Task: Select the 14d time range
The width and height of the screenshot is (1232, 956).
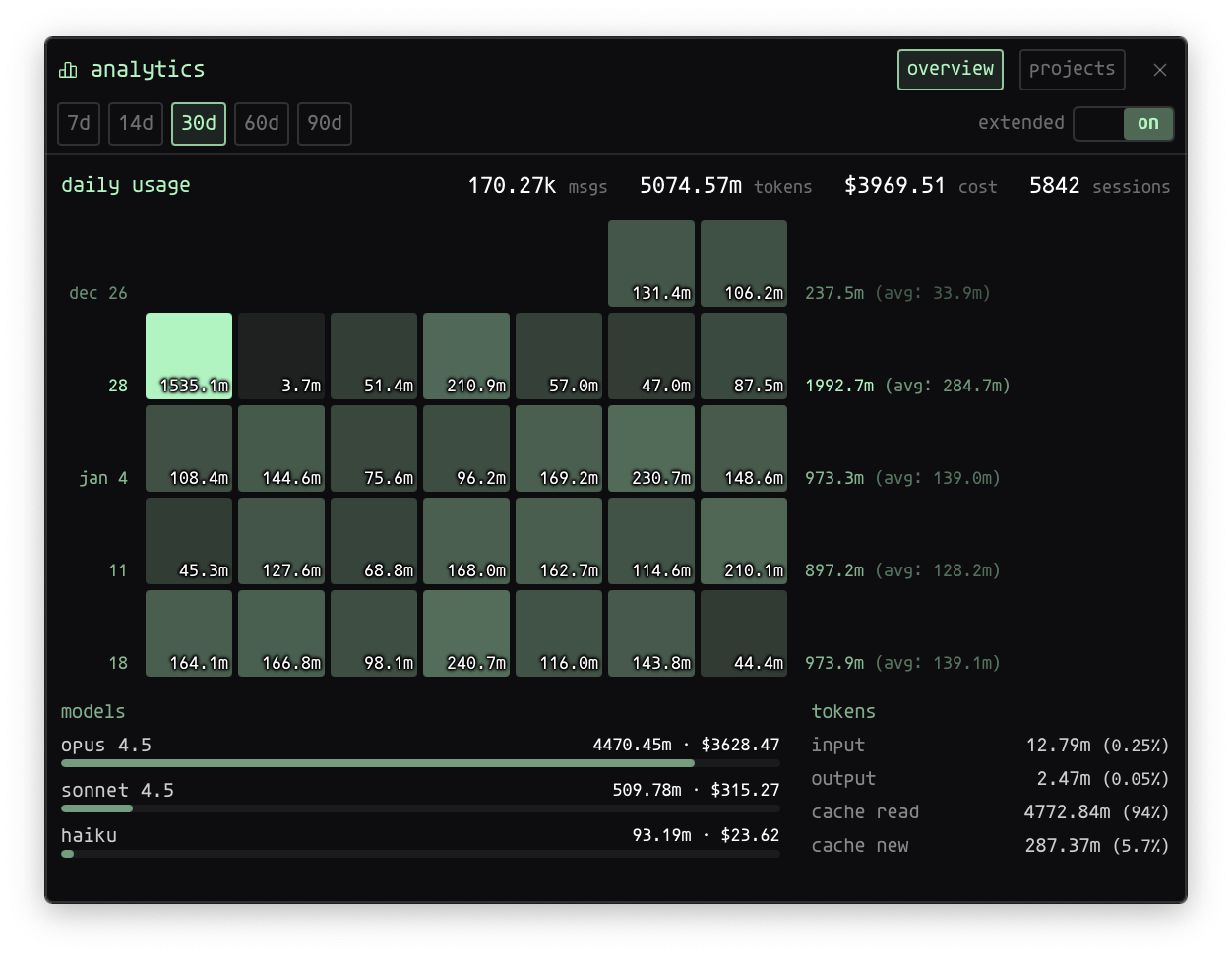Action: [x=135, y=123]
